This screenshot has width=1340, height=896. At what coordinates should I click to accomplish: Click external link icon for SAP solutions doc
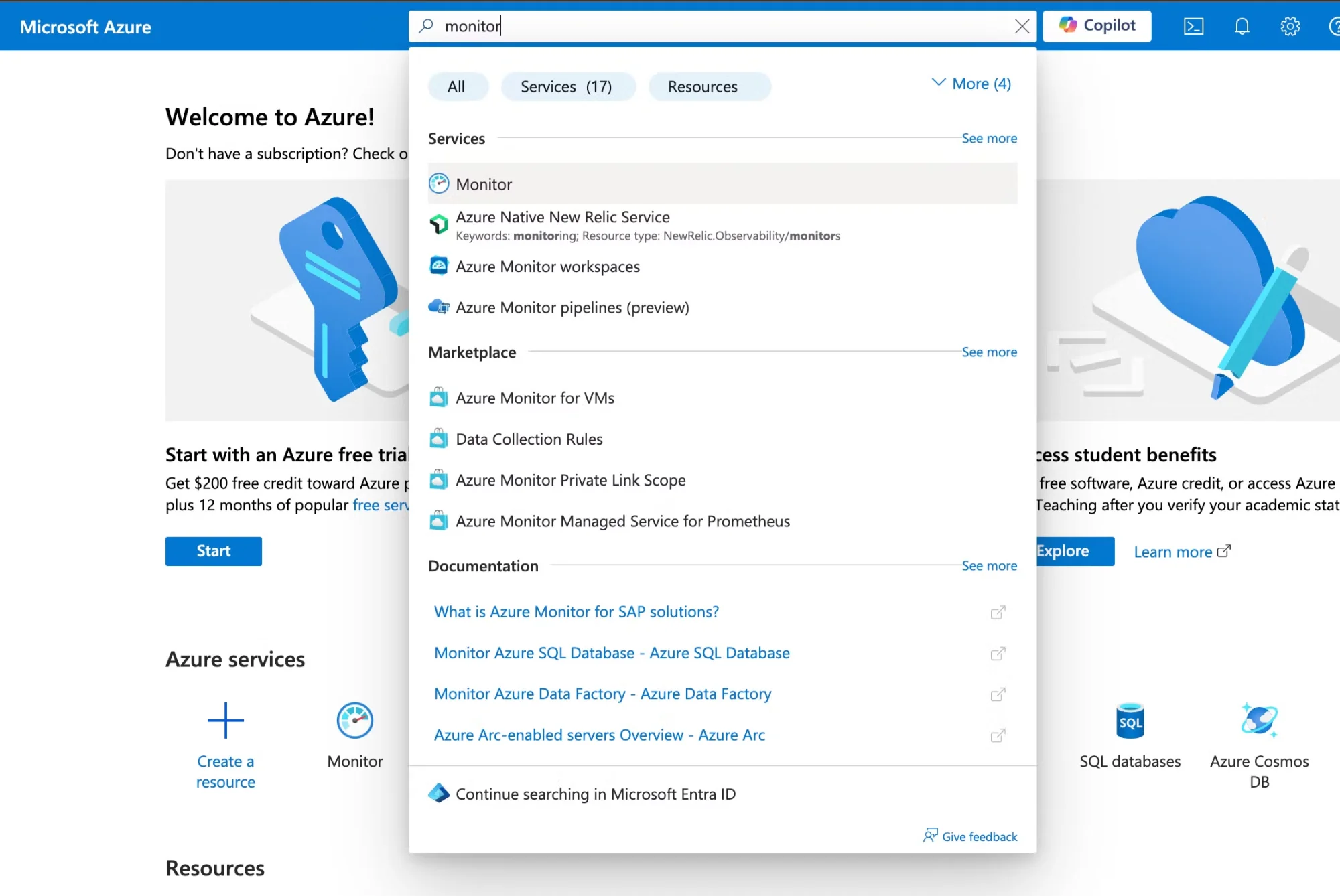pyautogui.click(x=998, y=612)
